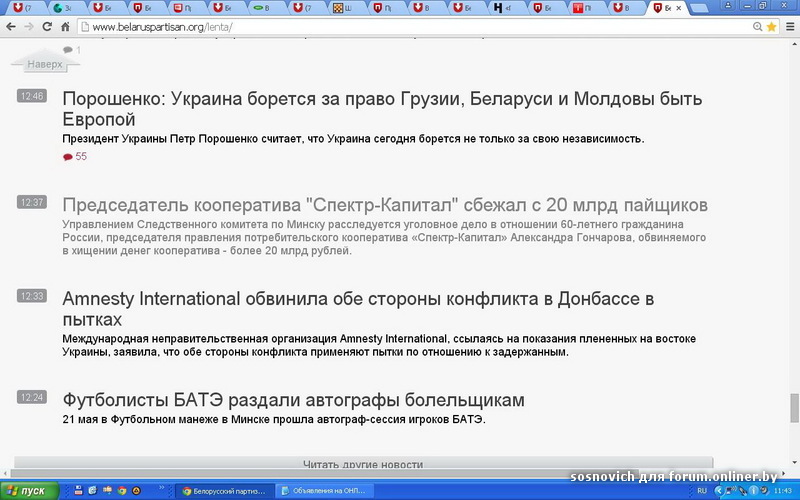The width and height of the screenshot is (800, 500).
Task: Open the 55 comments bubble under Poroshenko article
Action: coord(75,157)
